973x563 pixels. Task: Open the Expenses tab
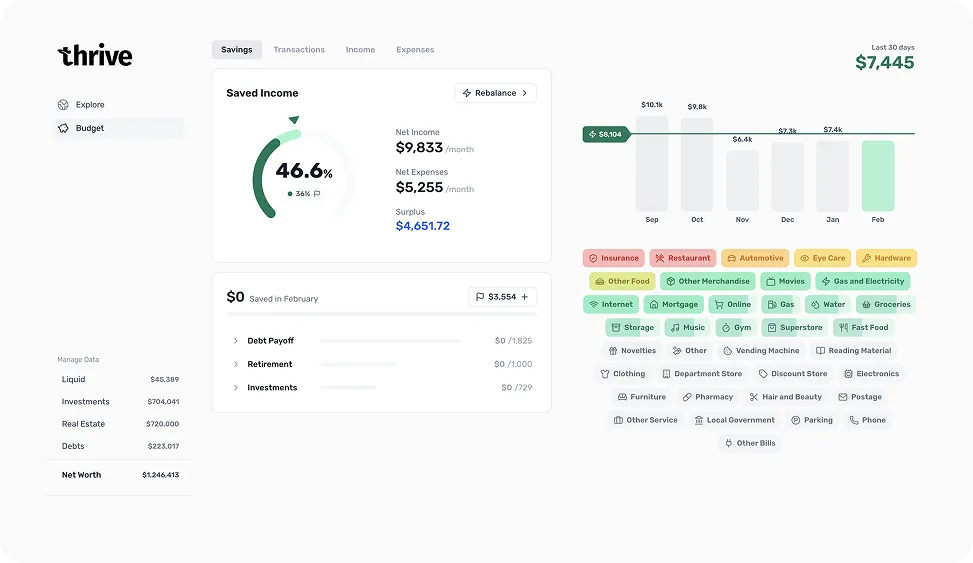pos(415,50)
